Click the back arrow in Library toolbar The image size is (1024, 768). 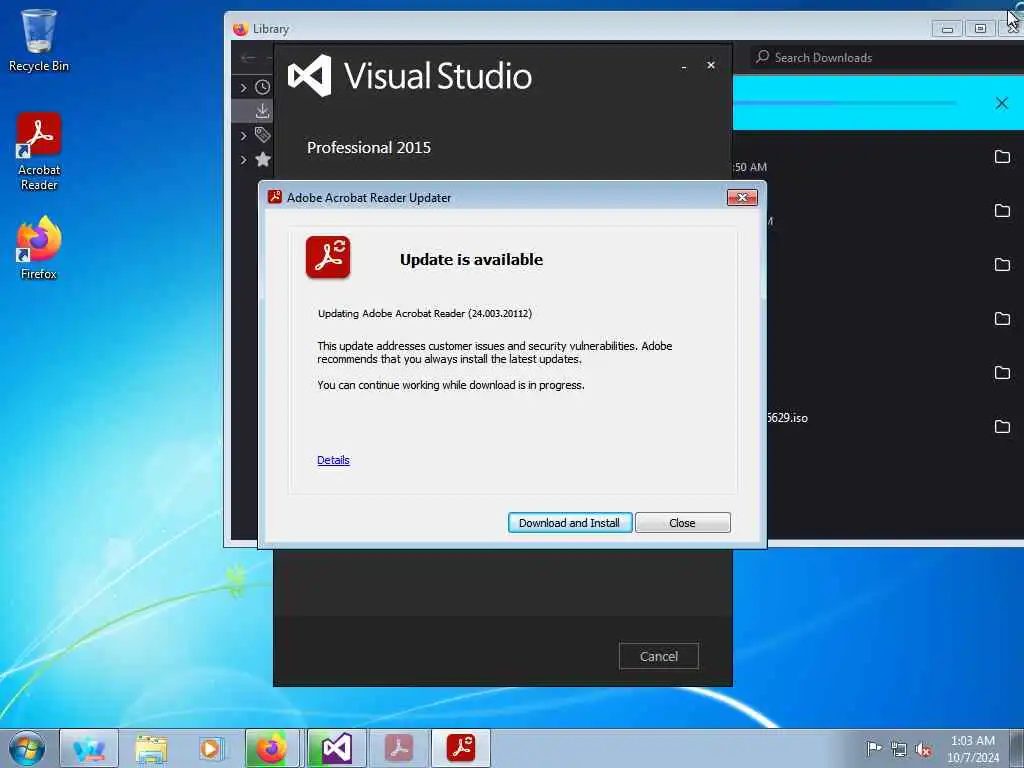[x=248, y=57]
